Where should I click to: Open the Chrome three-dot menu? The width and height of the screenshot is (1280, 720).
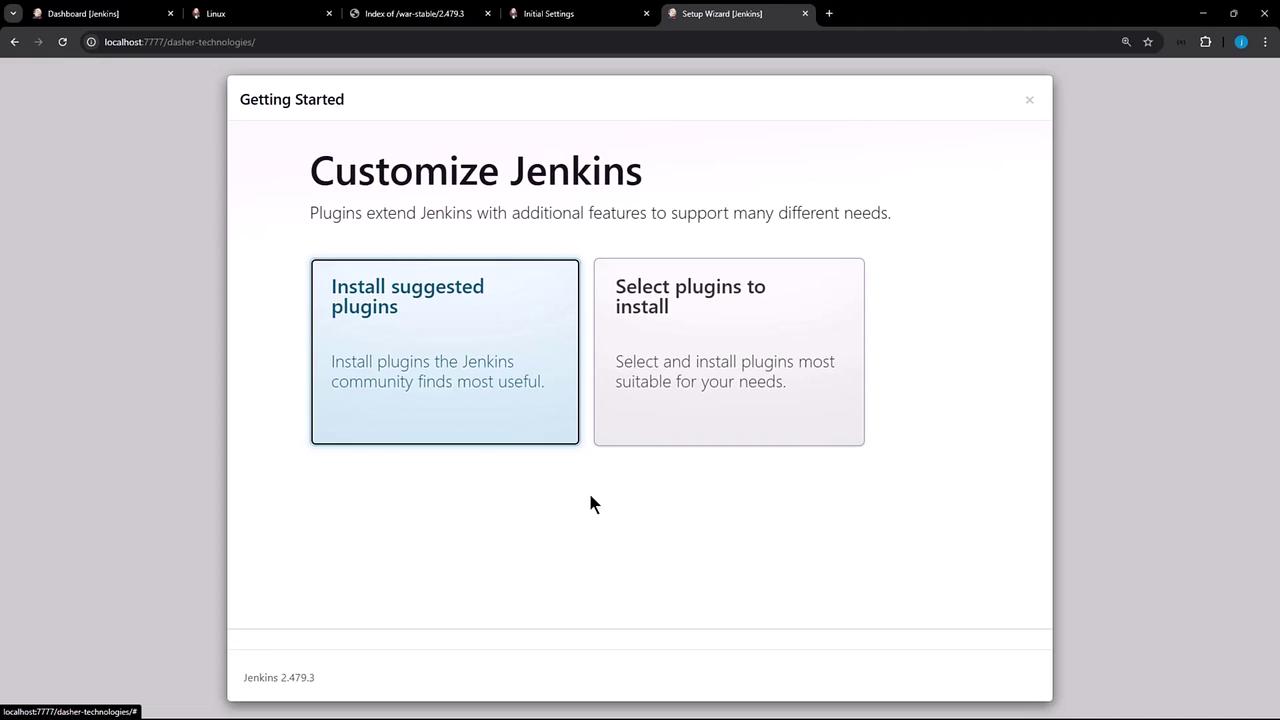[1265, 42]
